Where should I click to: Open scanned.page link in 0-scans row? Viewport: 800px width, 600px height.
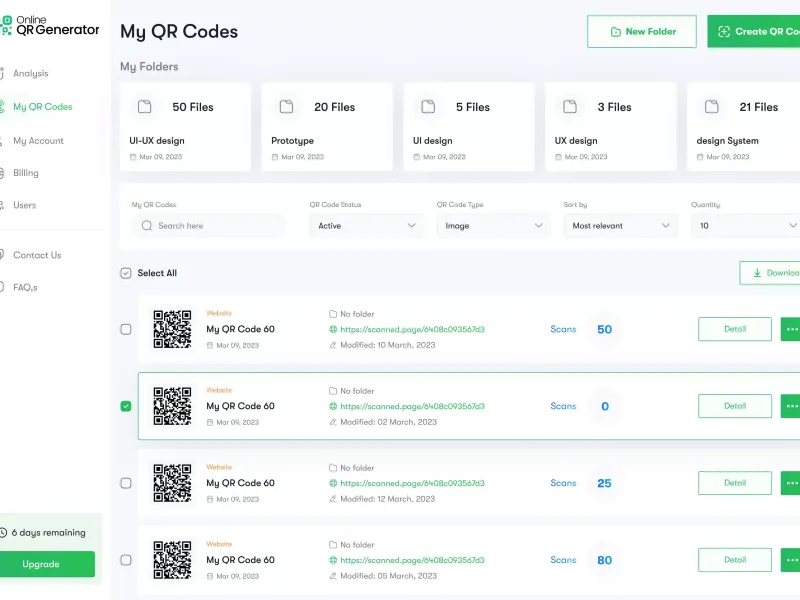[x=412, y=407]
